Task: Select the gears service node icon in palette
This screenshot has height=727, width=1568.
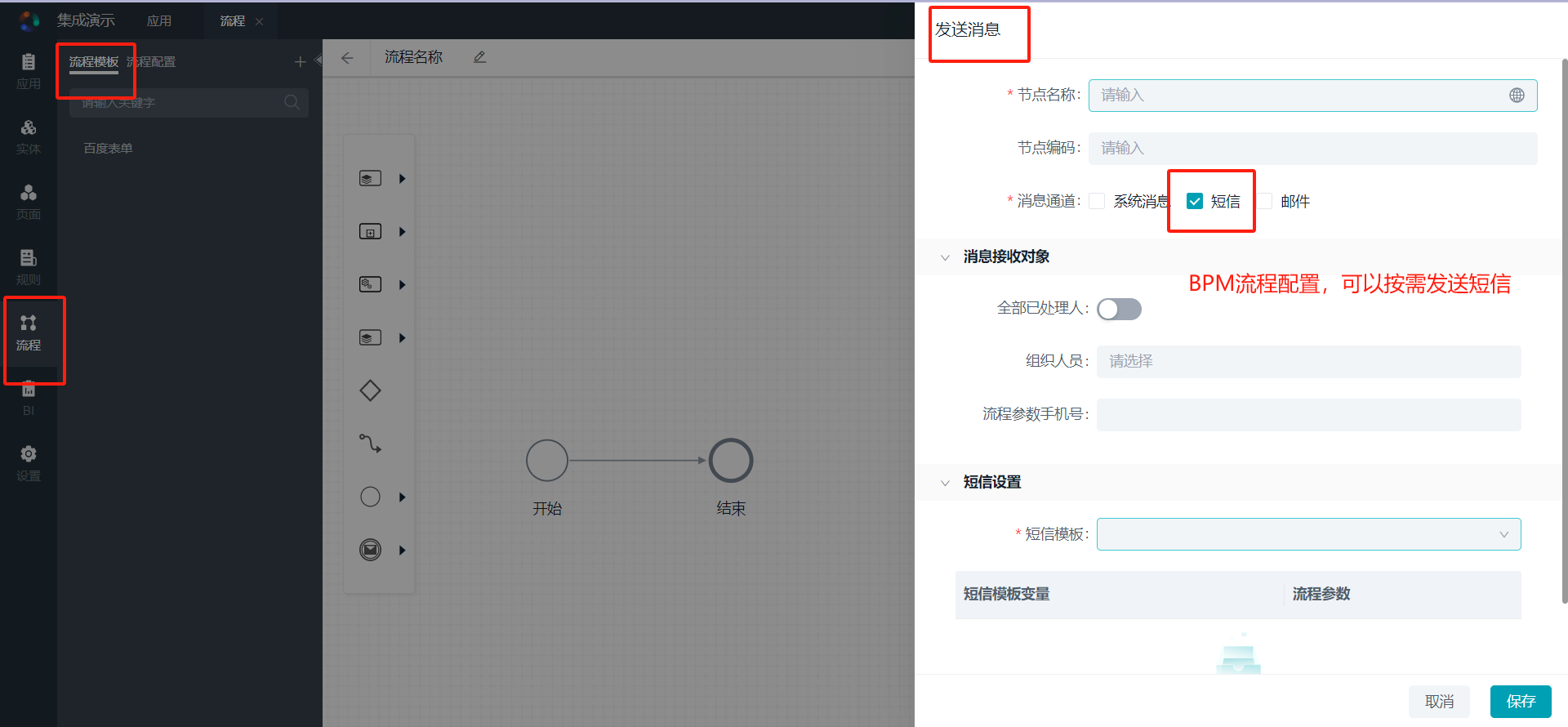Action: [x=370, y=284]
